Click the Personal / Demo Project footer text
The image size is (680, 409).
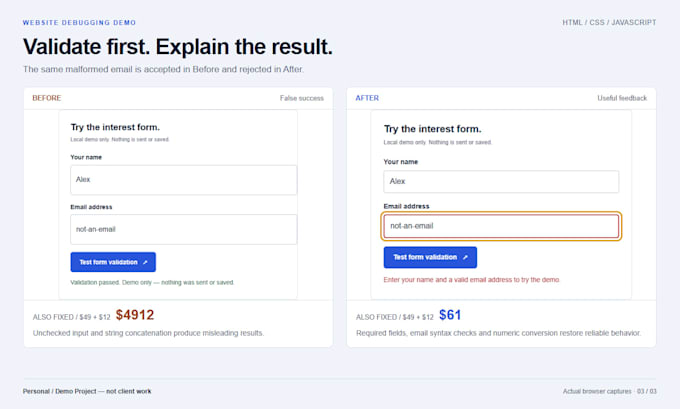pos(87,391)
